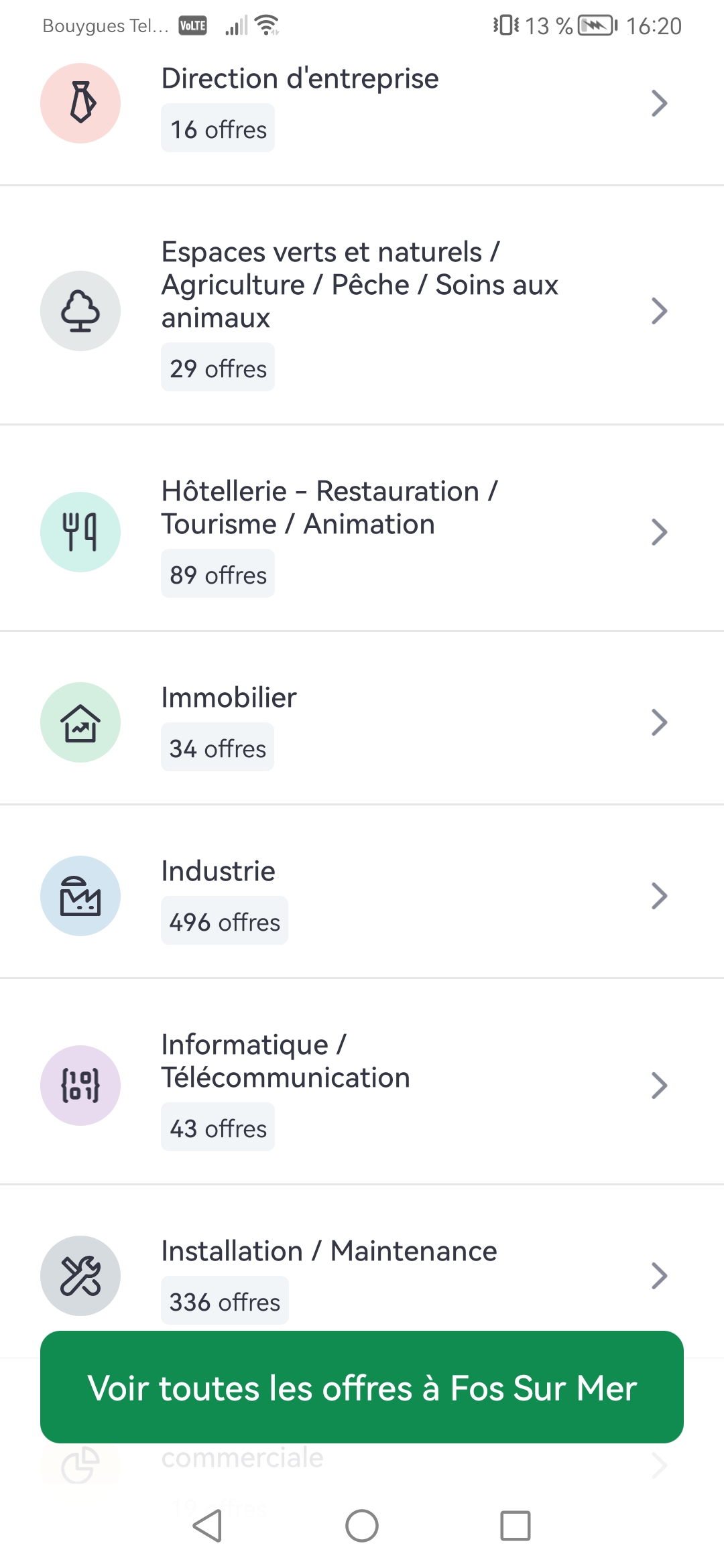Select the Espaces verts et naturels category title
Image resolution: width=724 pixels, height=1568 pixels.
tap(359, 285)
